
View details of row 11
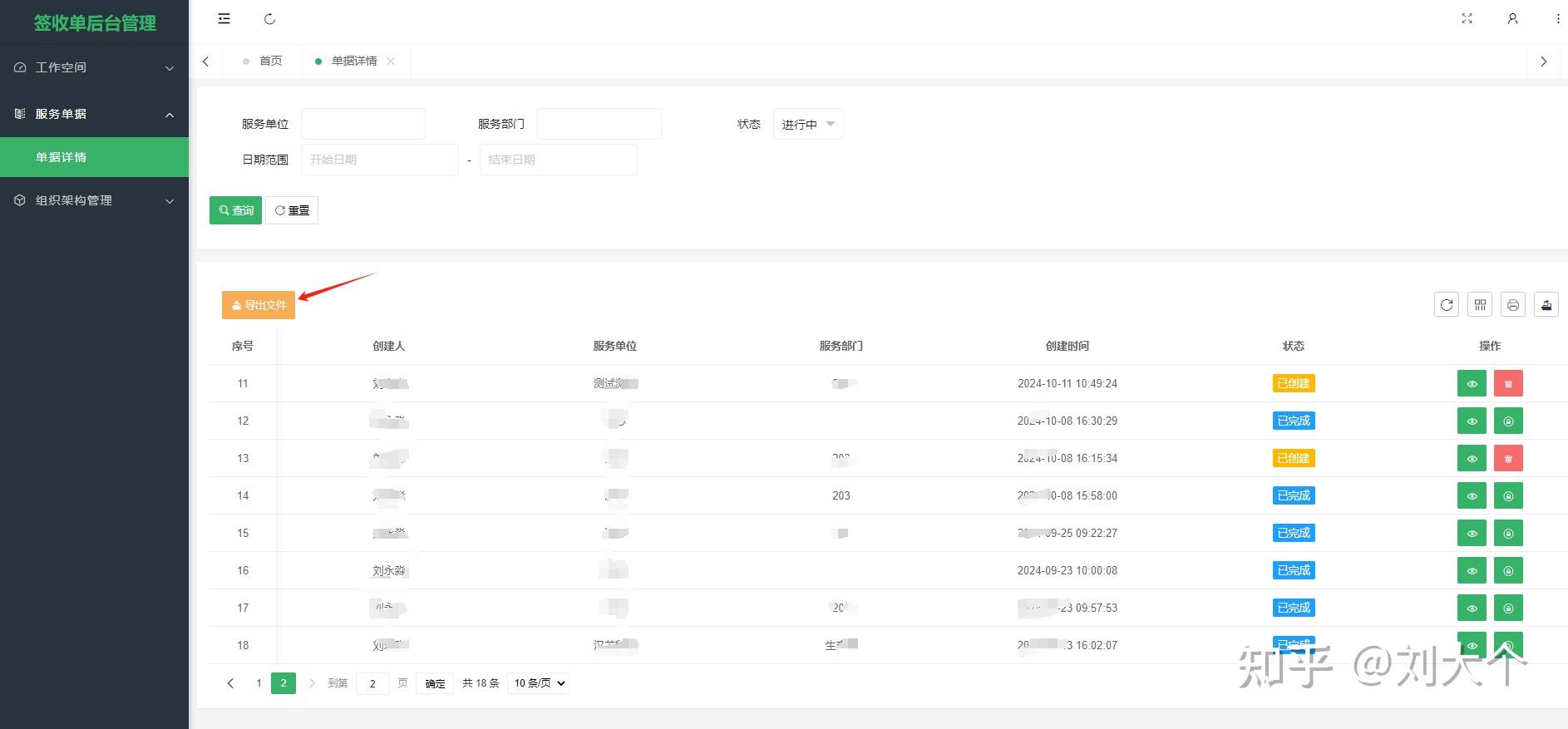pos(1472,384)
